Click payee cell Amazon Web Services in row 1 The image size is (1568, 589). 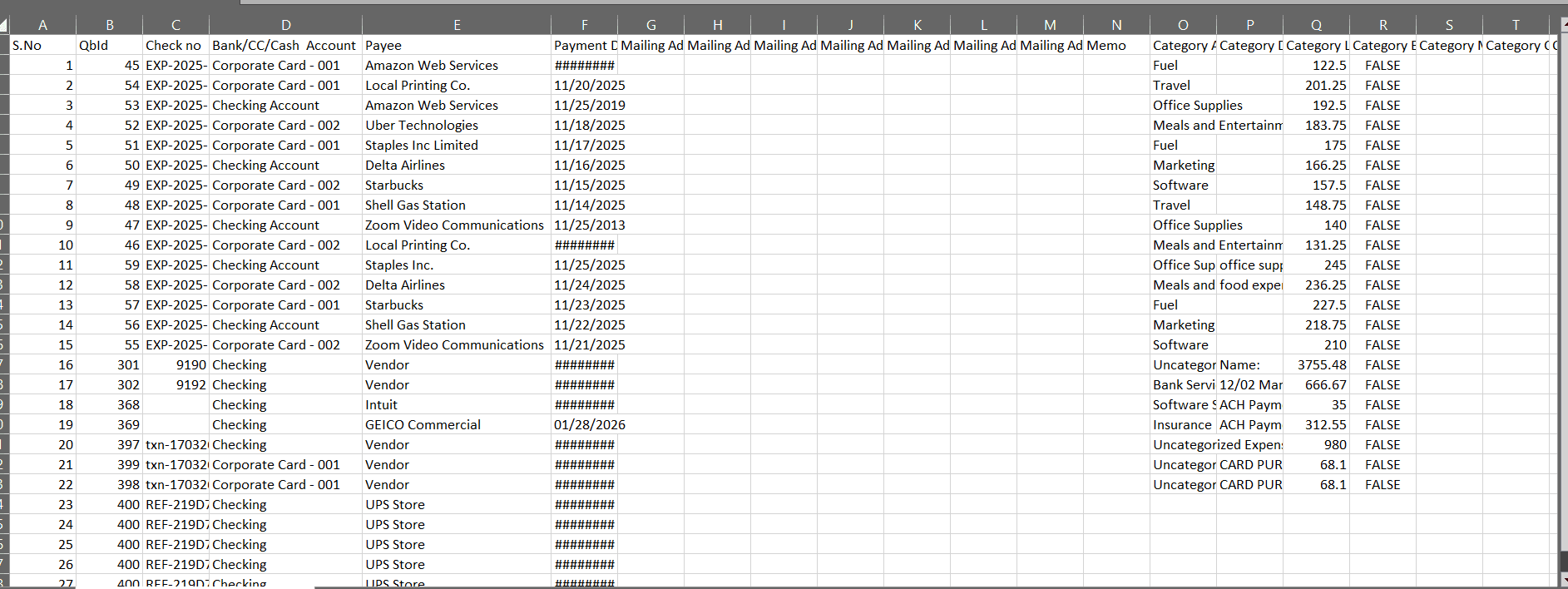[457, 65]
